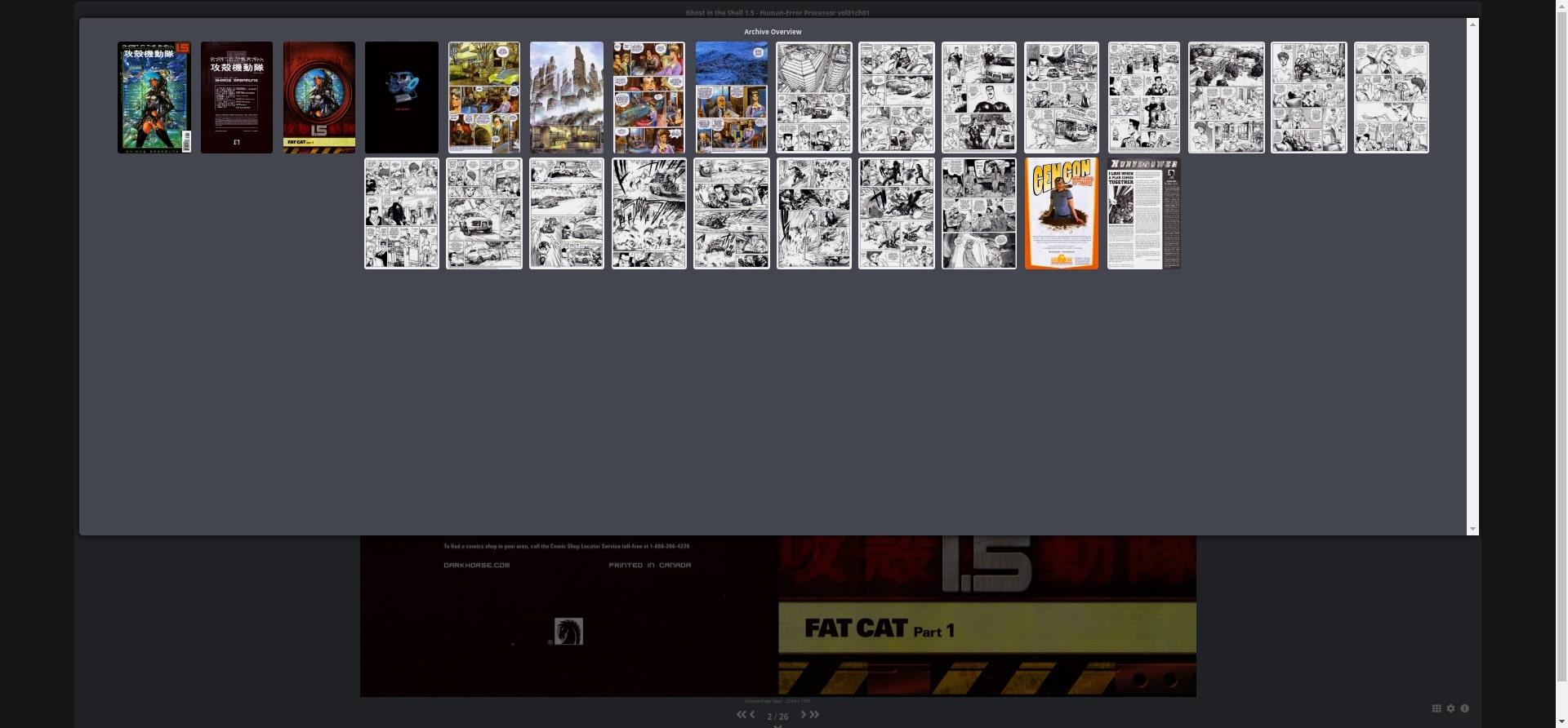
Task: Open the sixth thumbnail in the second row
Action: [x=814, y=213]
